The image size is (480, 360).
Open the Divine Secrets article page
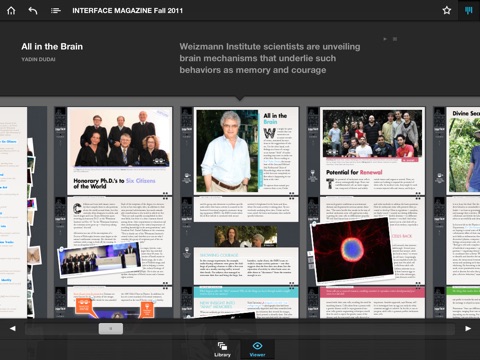463,151
